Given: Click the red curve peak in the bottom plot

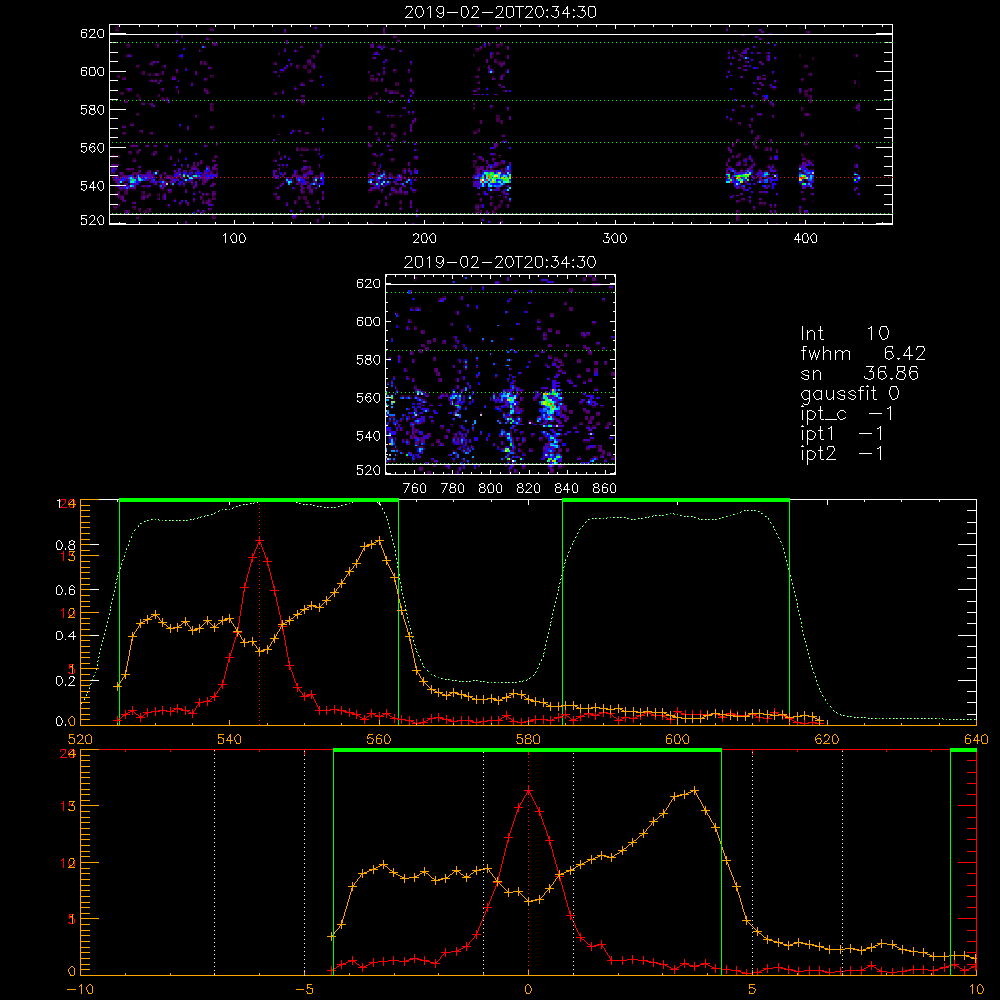Looking at the screenshot, I should (x=528, y=791).
